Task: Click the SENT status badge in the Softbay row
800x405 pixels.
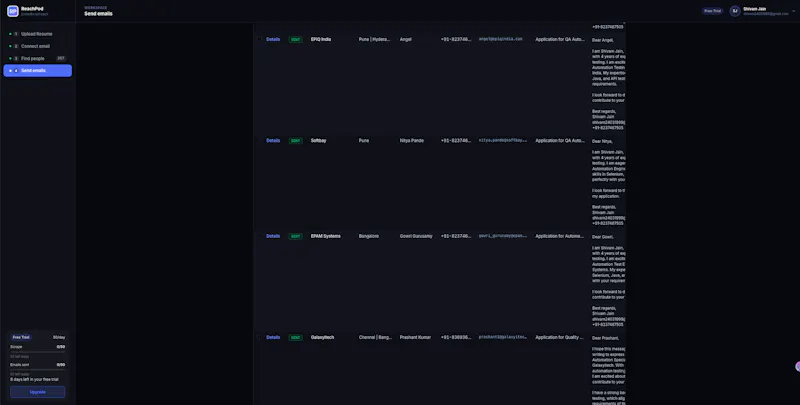Action: [295, 140]
